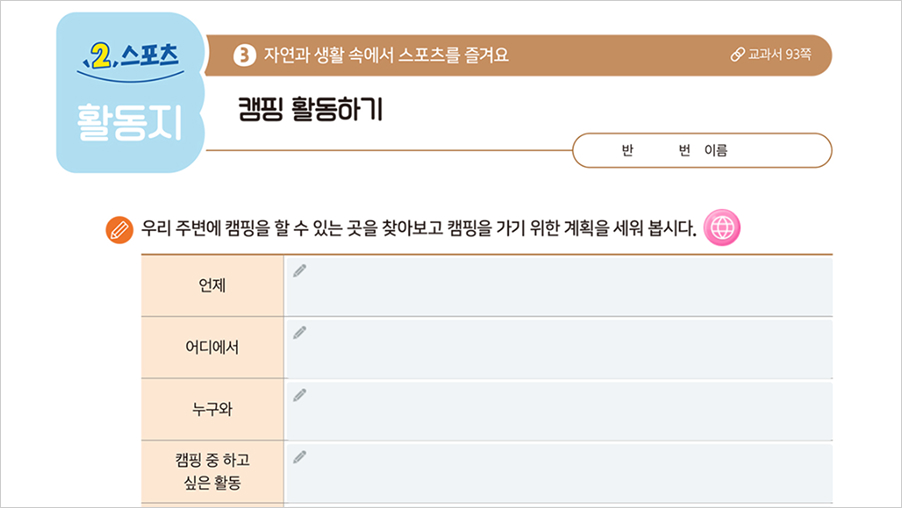The image size is (902, 508).
Task: Click the pencil icon in the 누구와 row
Action: (300, 394)
